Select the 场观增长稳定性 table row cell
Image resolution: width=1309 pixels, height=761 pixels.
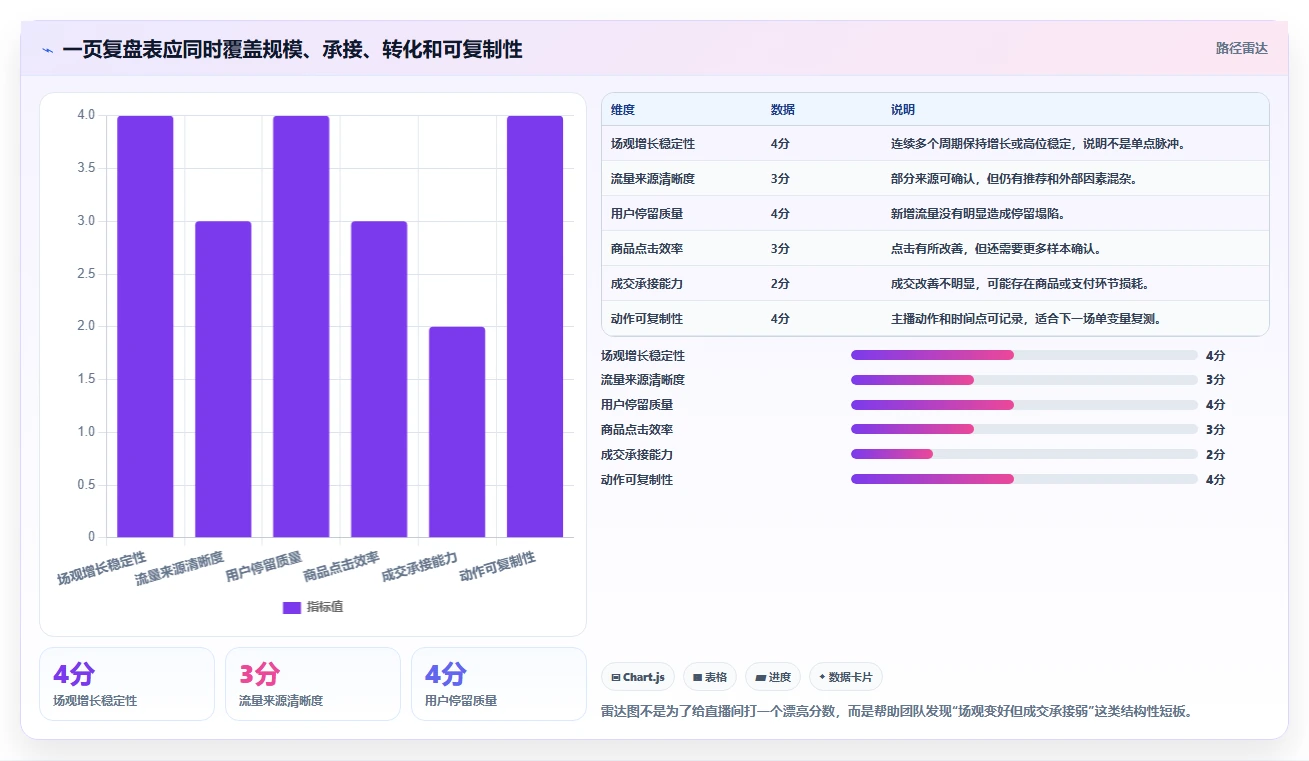(x=653, y=144)
